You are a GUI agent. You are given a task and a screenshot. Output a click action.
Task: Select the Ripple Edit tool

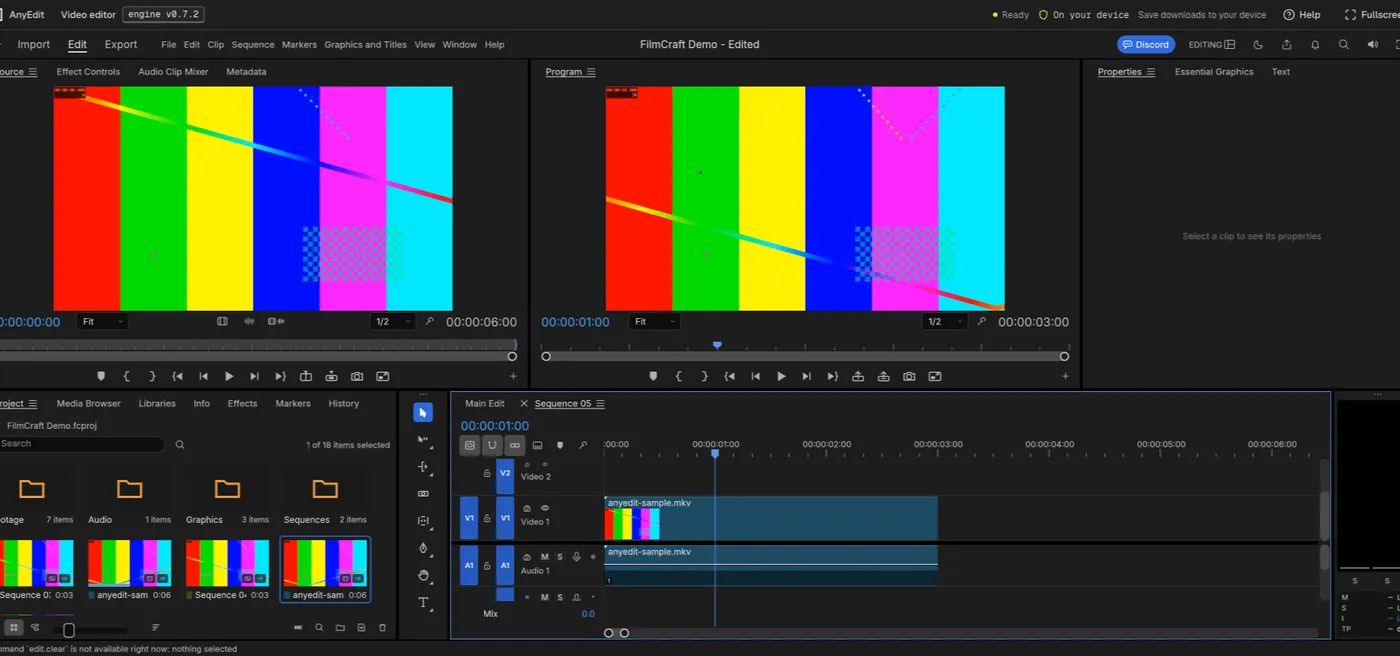tap(423, 467)
